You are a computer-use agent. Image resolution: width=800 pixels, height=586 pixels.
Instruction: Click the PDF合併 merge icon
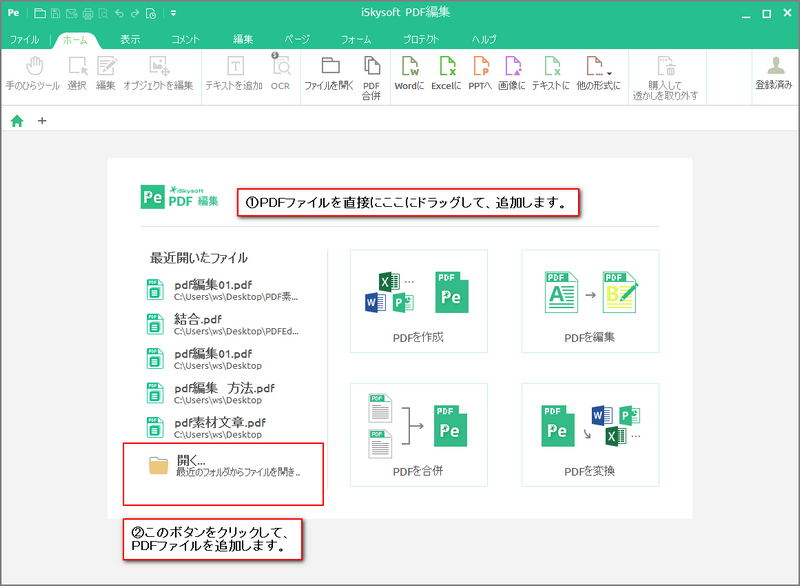coord(371,78)
